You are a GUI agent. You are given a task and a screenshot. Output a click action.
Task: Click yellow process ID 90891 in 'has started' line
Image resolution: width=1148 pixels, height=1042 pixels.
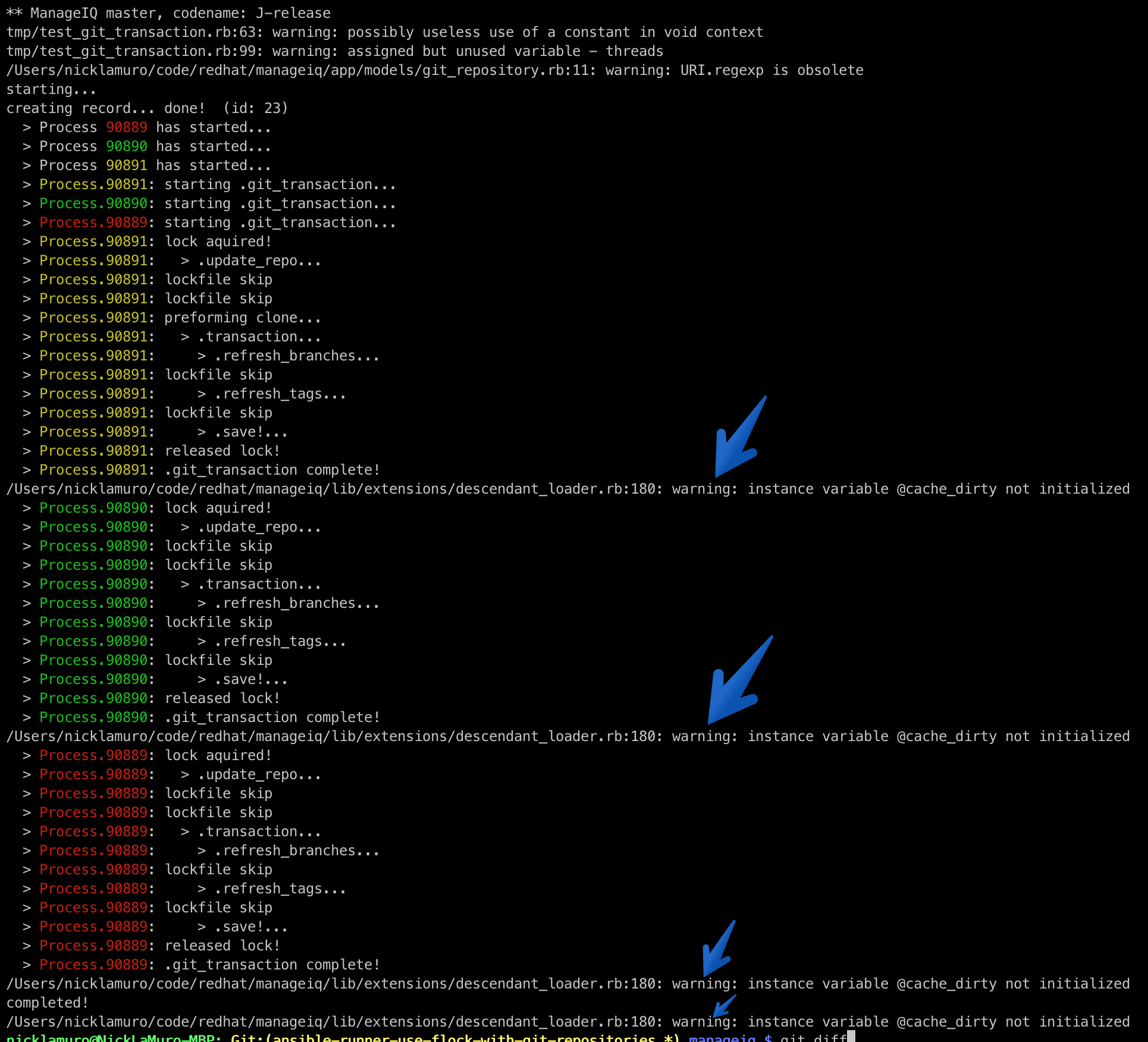[x=126, y=165]
